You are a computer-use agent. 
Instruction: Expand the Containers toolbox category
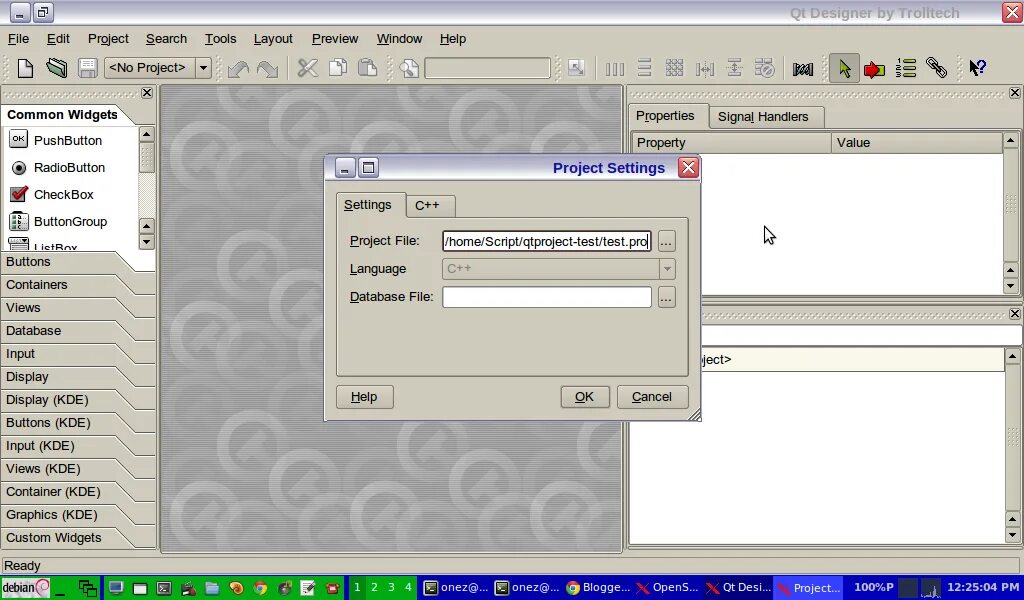(x=78, y=285)
